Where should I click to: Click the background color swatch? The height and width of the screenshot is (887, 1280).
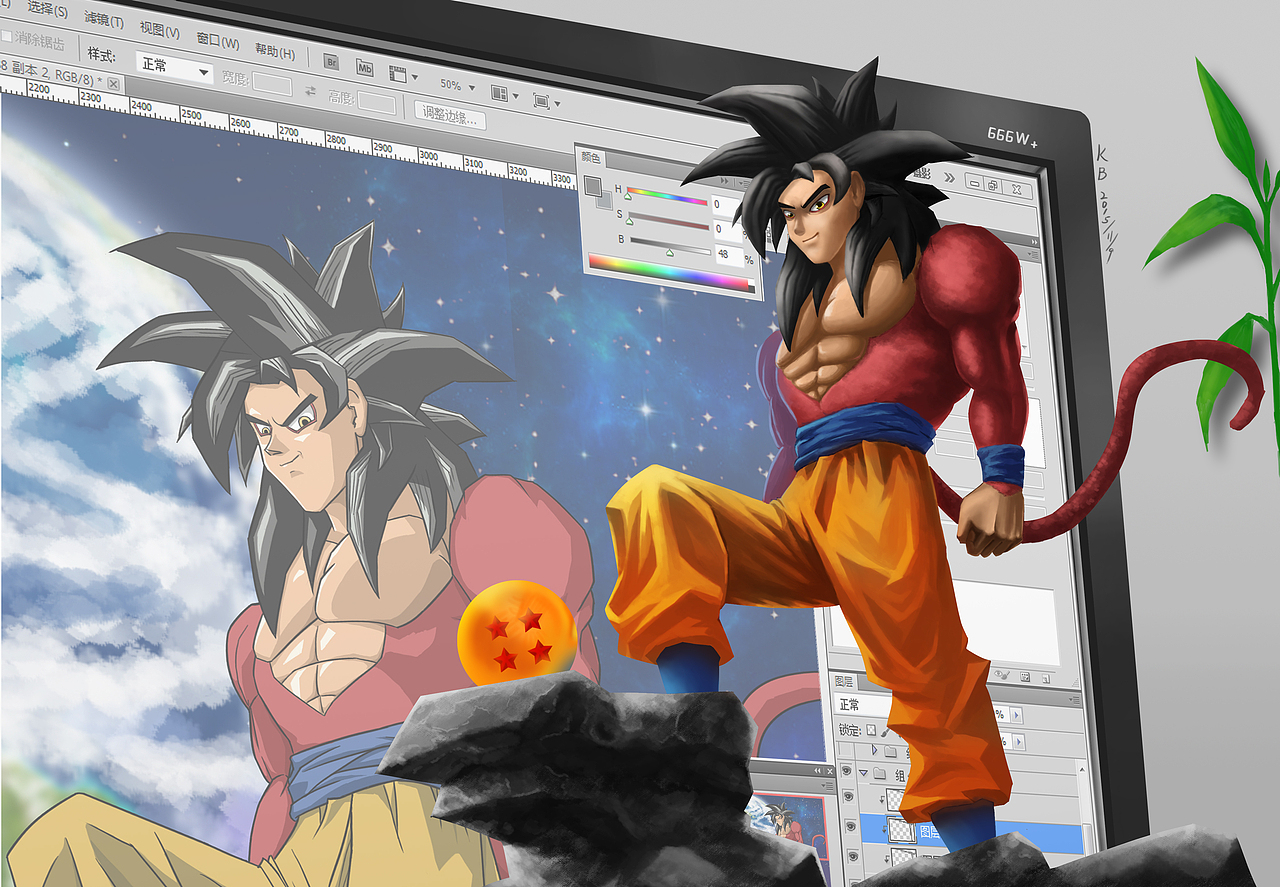[x=606, y=202]
